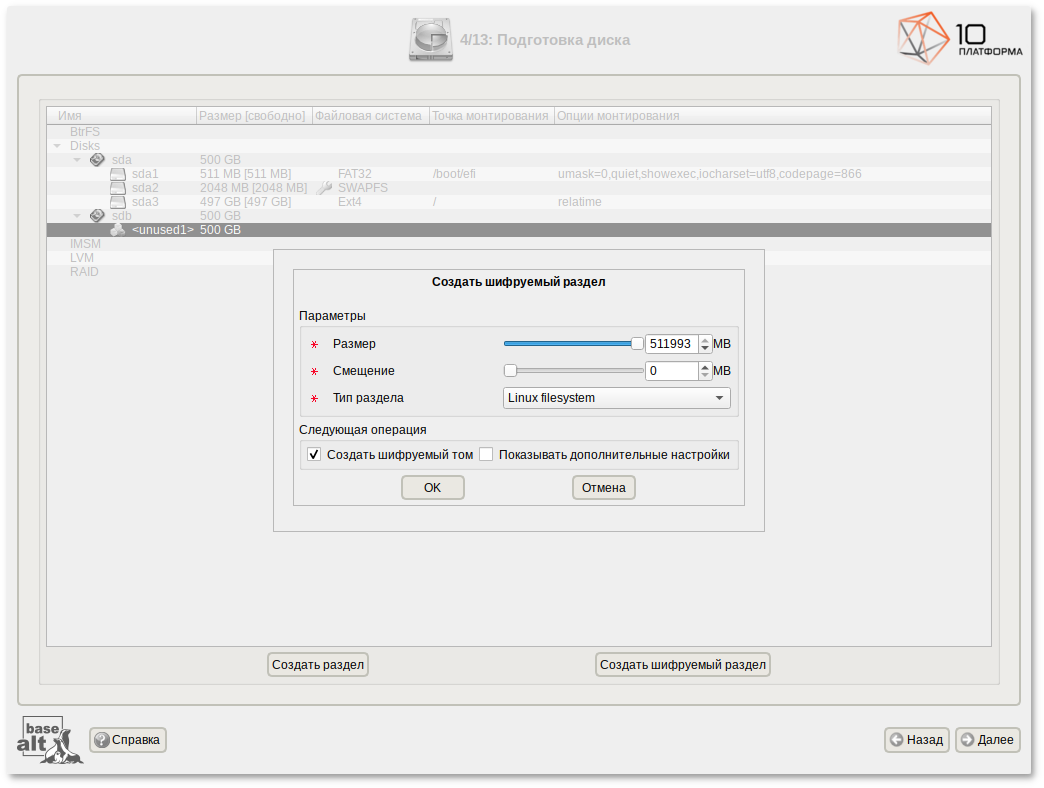Click the 'Размер' spinner arrows

(x=705, y=344)
